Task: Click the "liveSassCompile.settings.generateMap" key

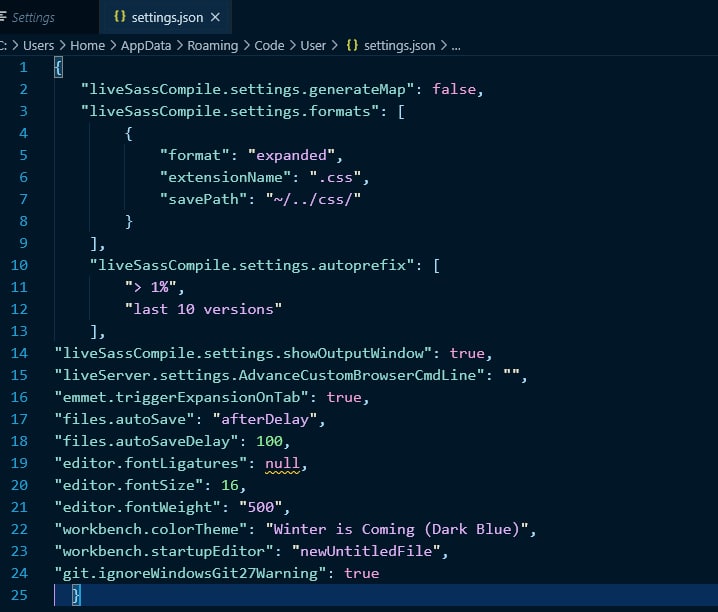Action: pyautogui.click(x=248, y=89)
